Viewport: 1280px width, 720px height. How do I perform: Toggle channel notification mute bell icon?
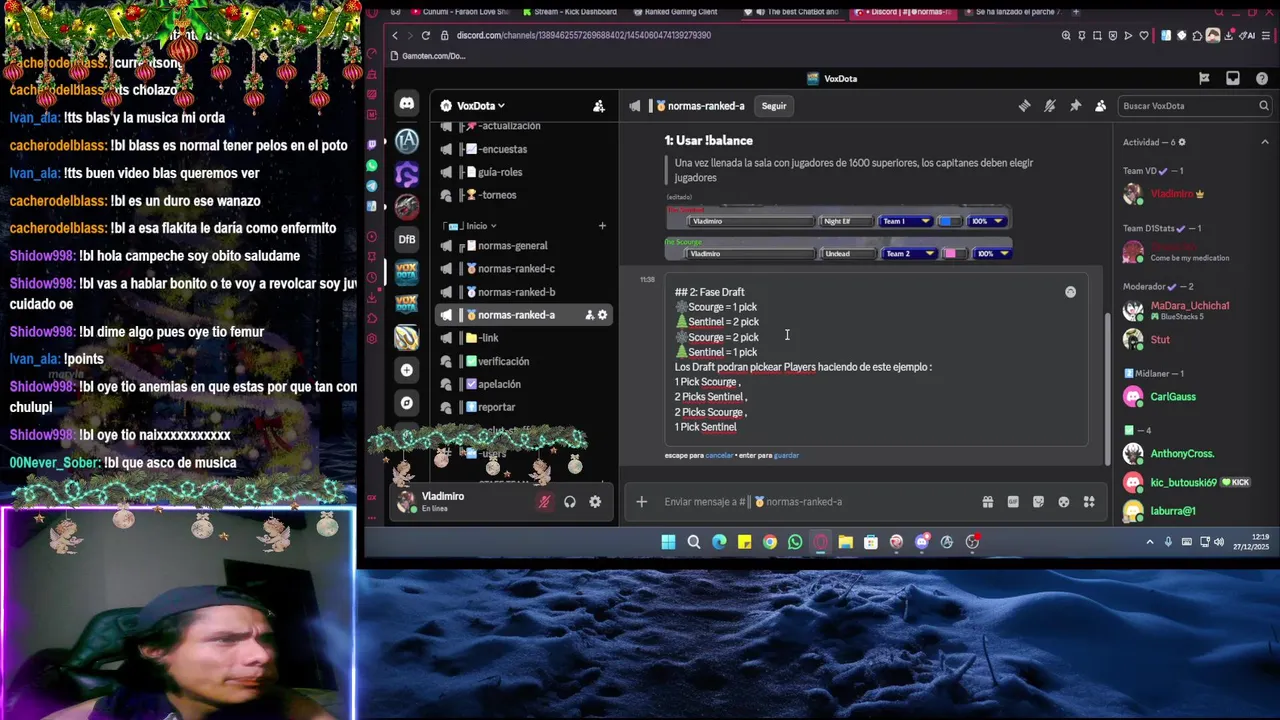(1049, 106)
